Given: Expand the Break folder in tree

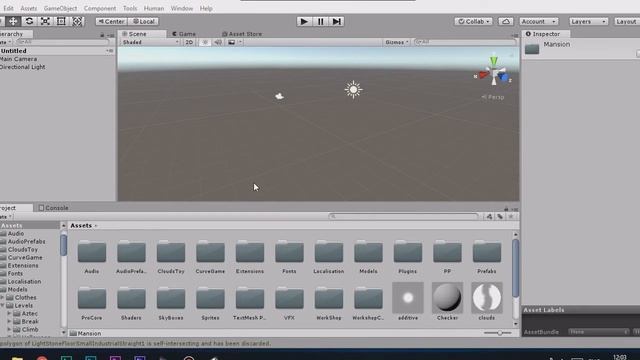Looking at the screenshot, I should click(x=9, y=321).
